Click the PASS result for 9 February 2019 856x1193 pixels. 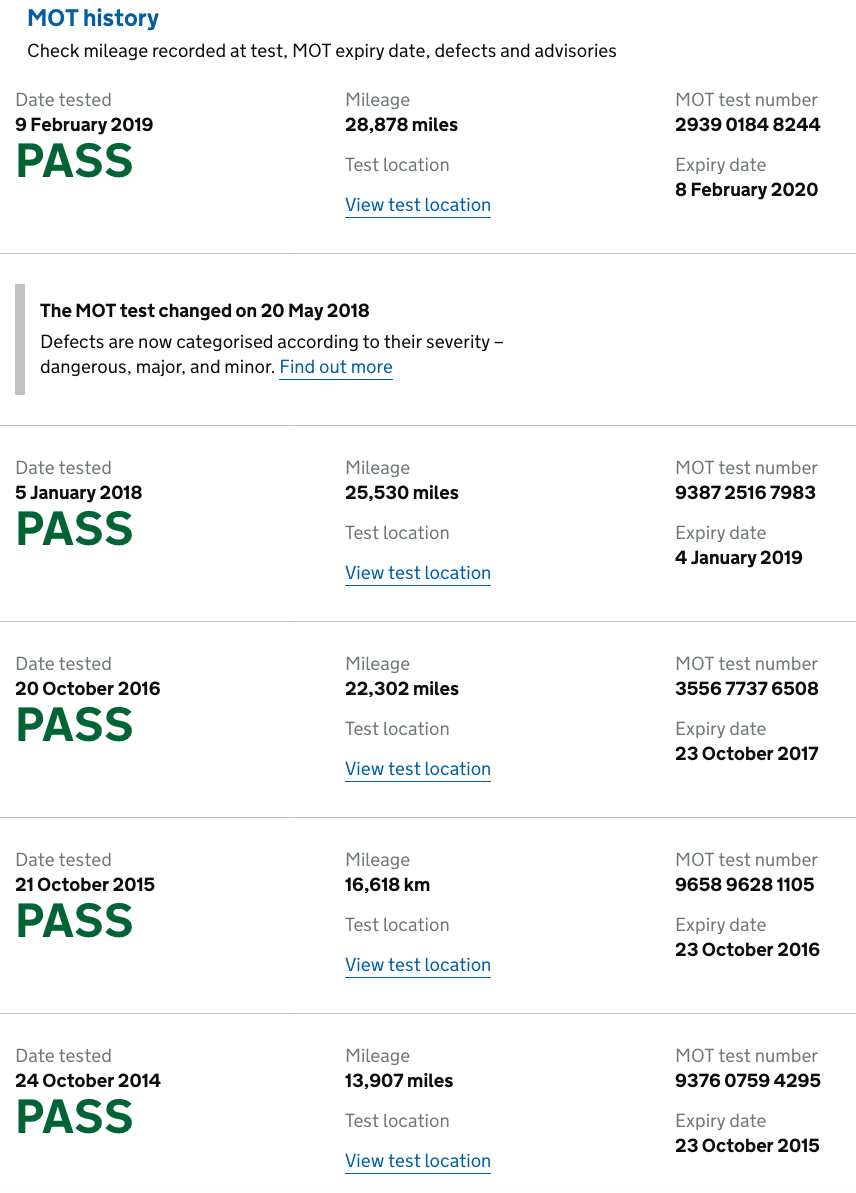pyautogui.click(x=75, y=162)
